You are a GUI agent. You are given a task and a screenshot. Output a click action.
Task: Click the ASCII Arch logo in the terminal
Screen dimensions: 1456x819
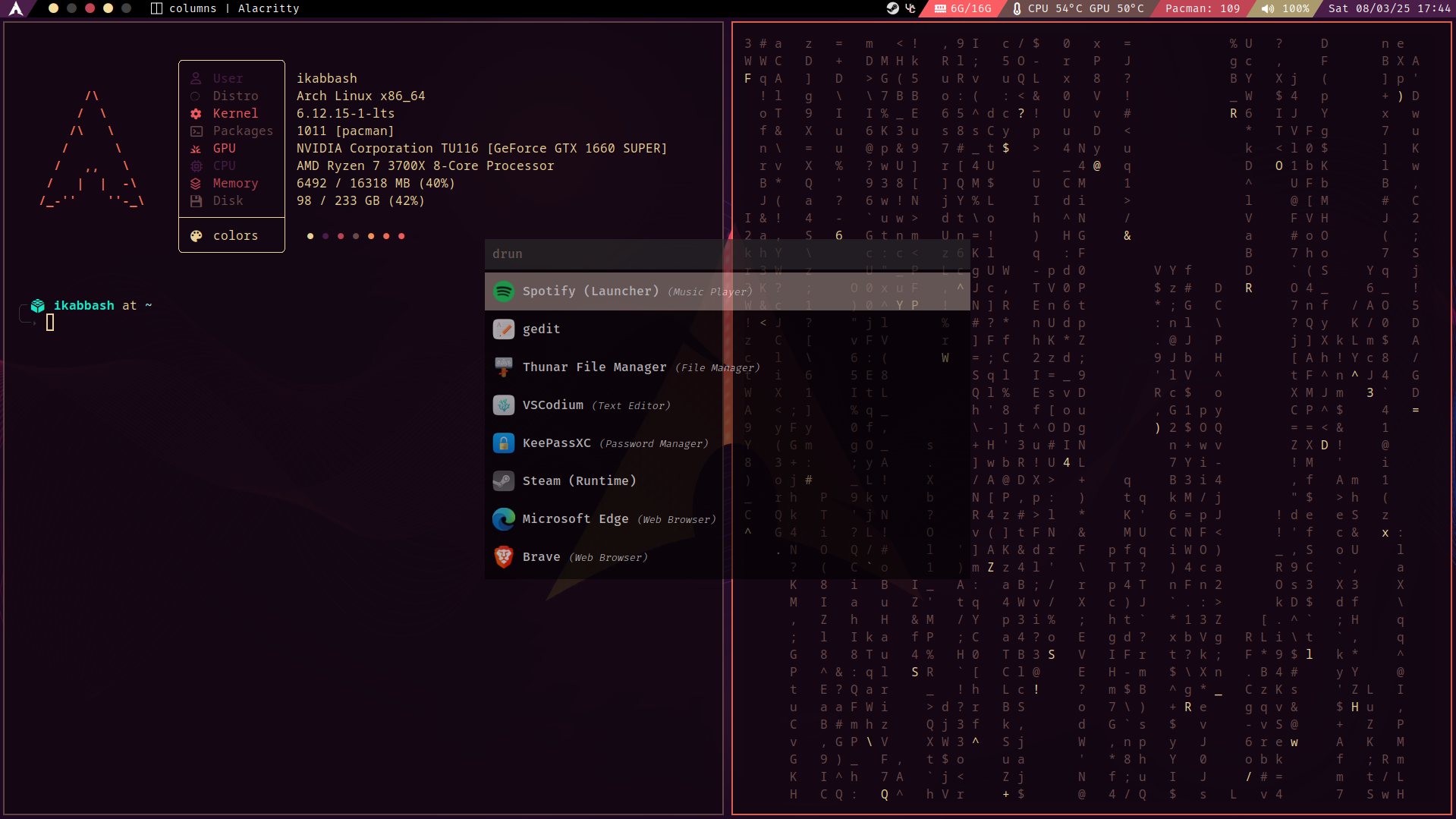click(x=92, y=149)
